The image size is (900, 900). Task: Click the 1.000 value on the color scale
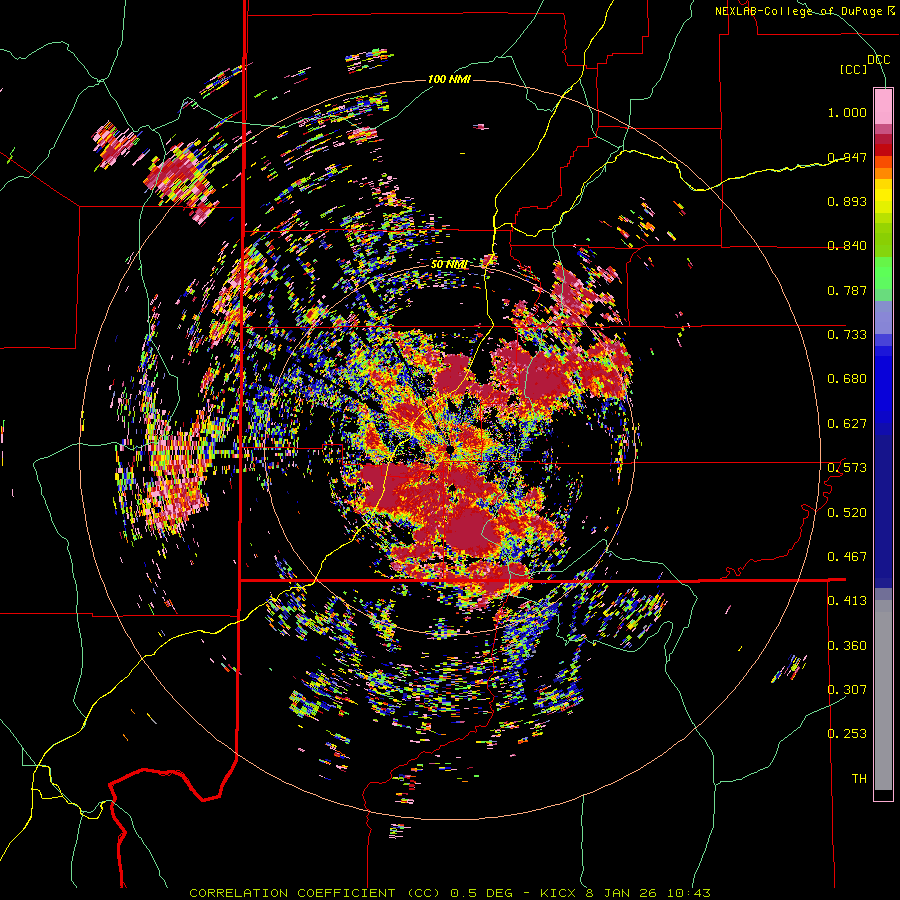(847, 112)
